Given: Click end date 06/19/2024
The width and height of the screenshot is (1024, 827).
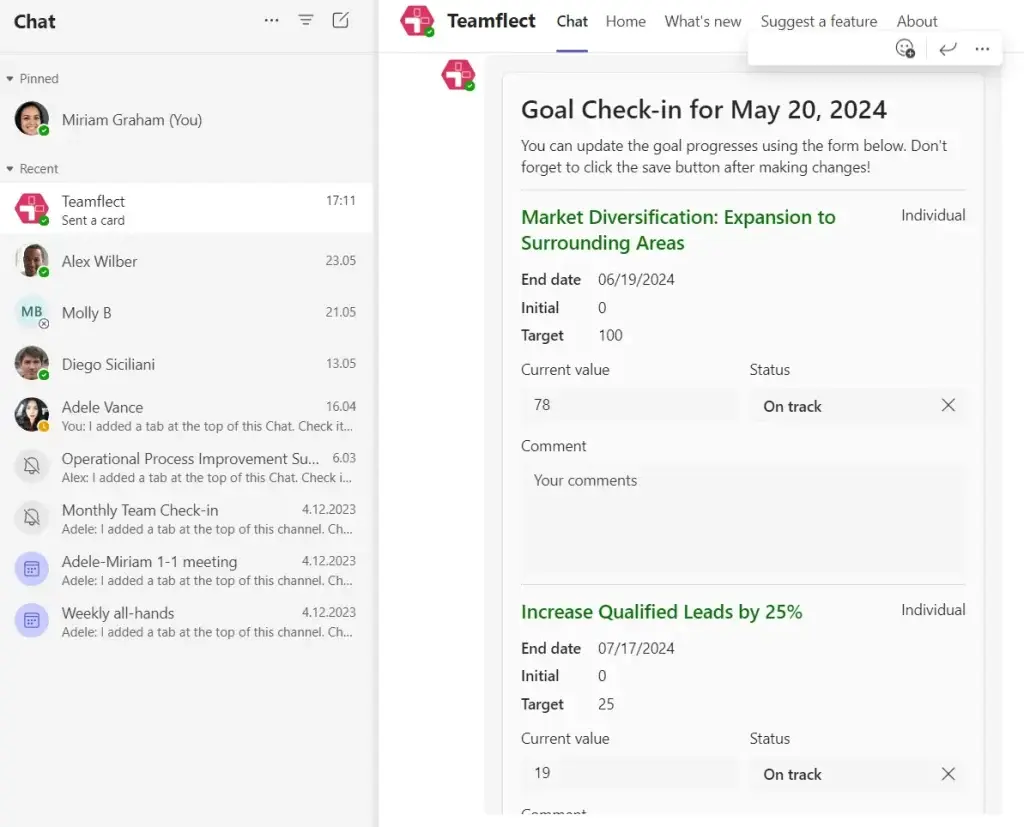Looking at the screenshot, I should click(x=636, y=280).
